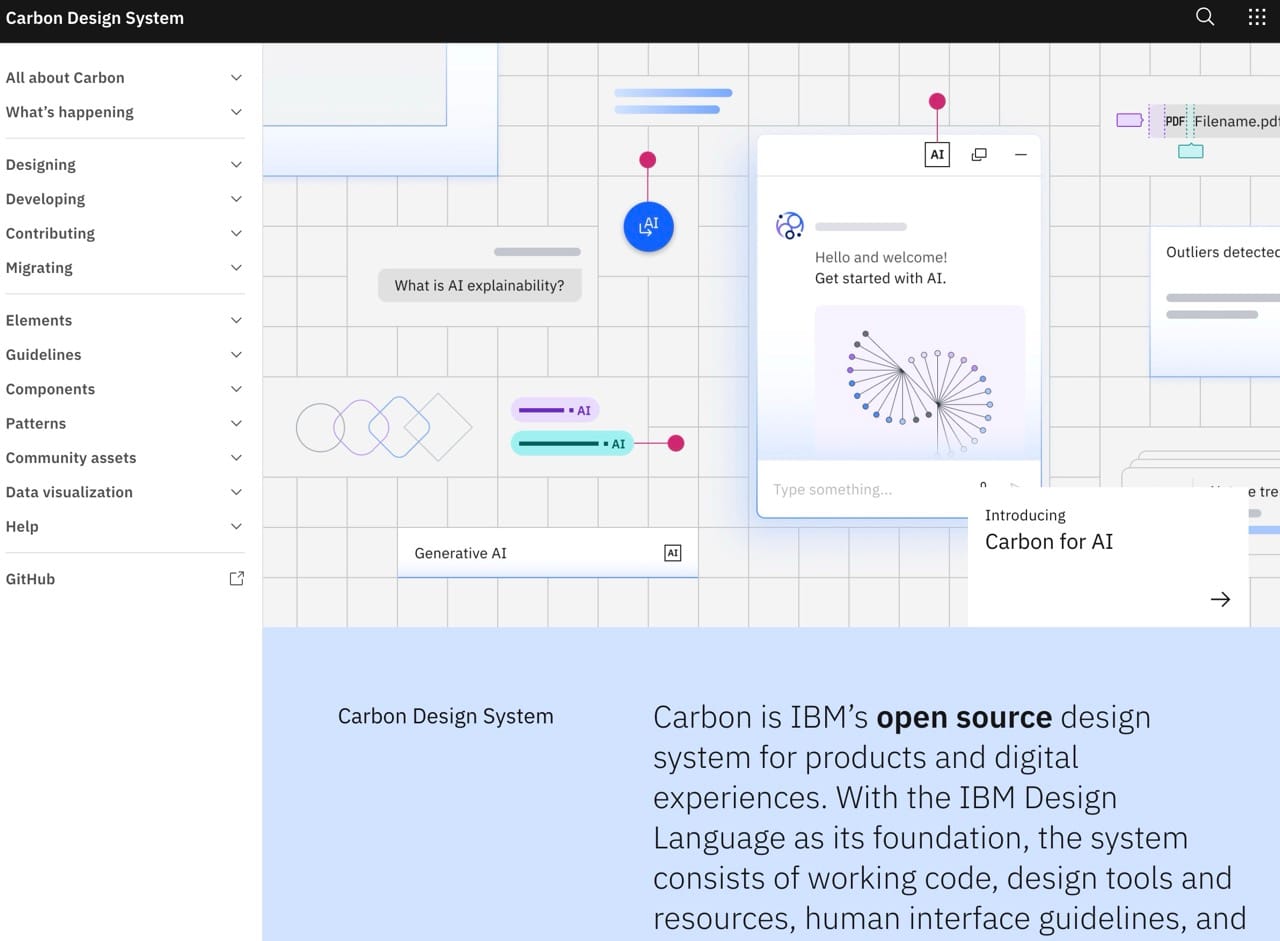Screen dimensions: 1280x941
Task: Click the chat assistant avatar icon
Action: coord(790,226)
